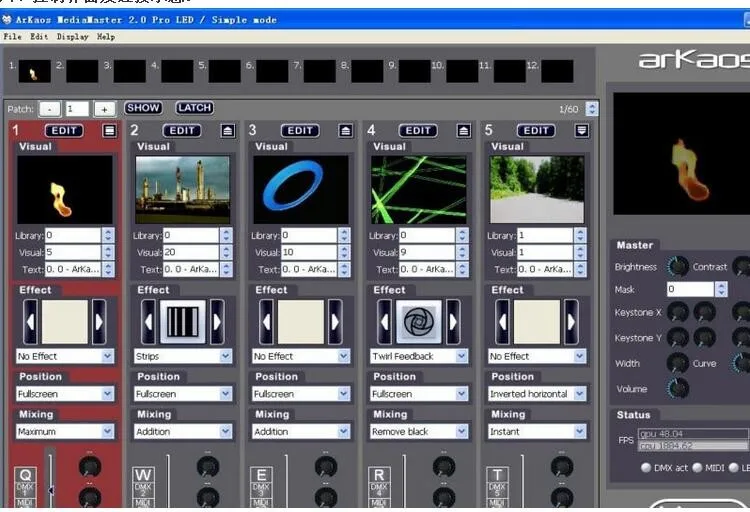
Task: Next effect arrow on layer 3
Action: click(x=335, y=322)
